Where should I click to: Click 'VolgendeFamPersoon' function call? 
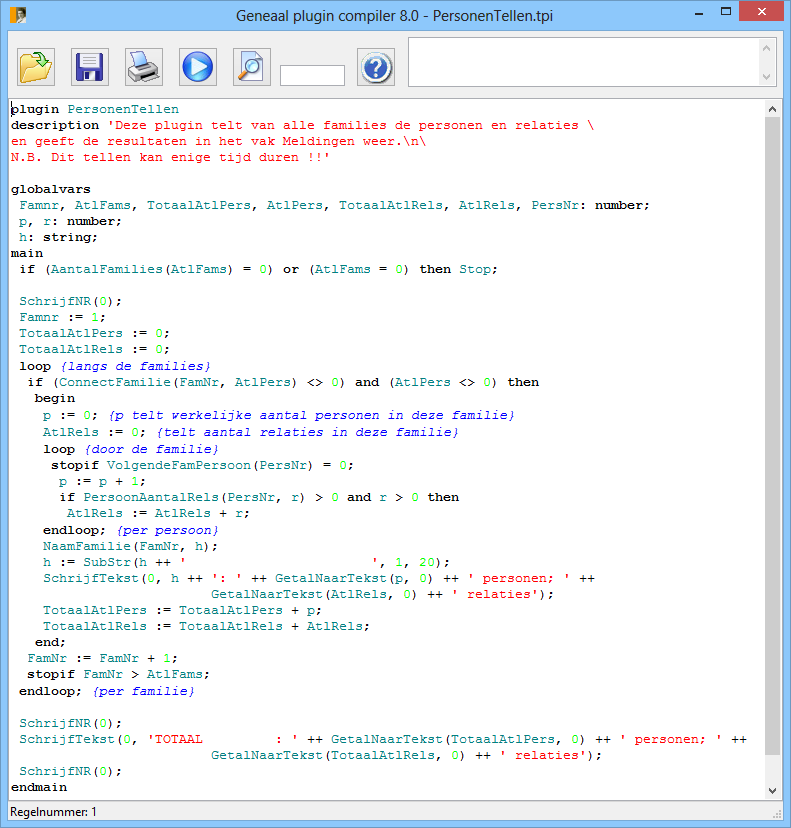tap(178, 465)
